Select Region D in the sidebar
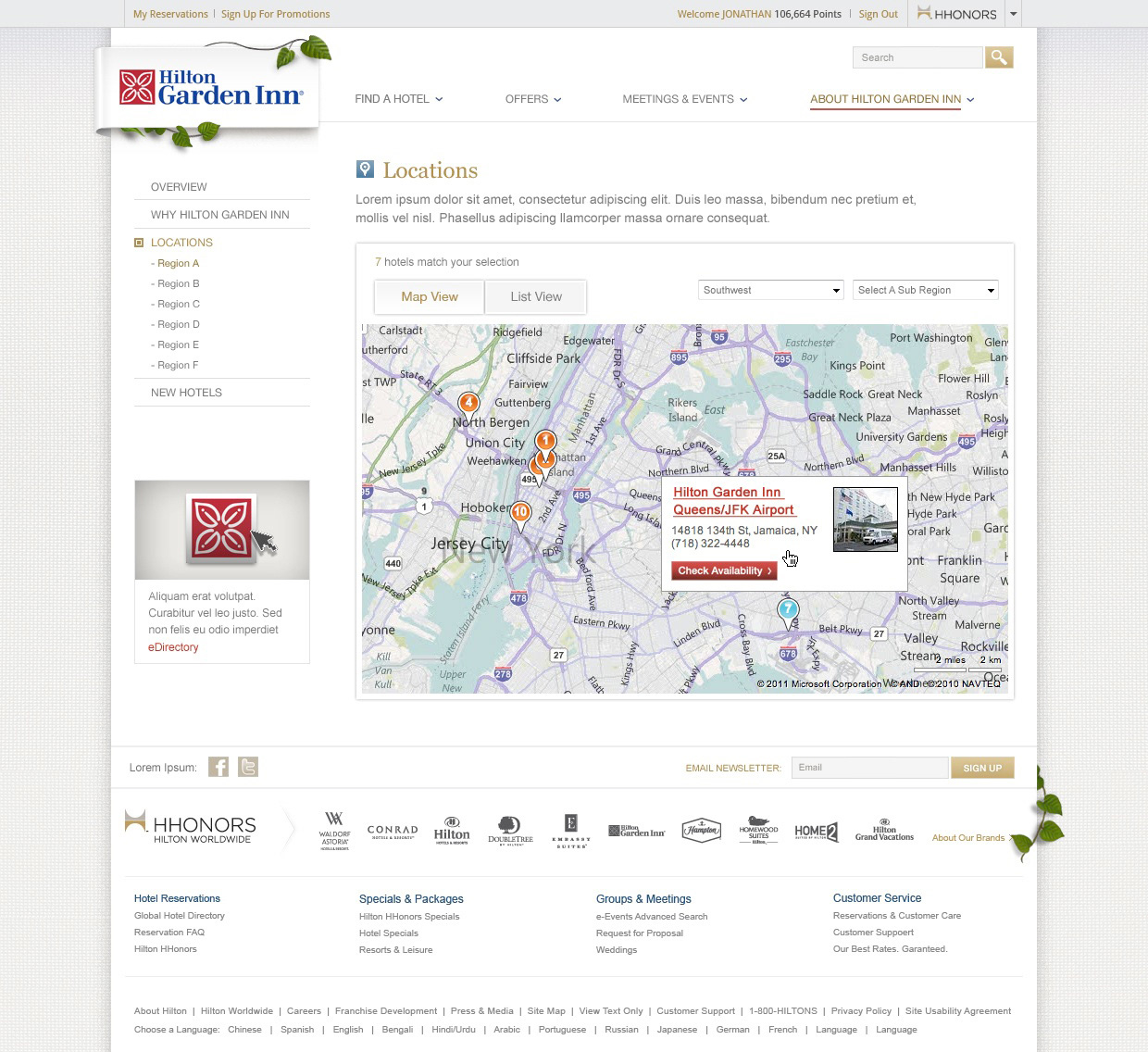 [x=176, y=325]
